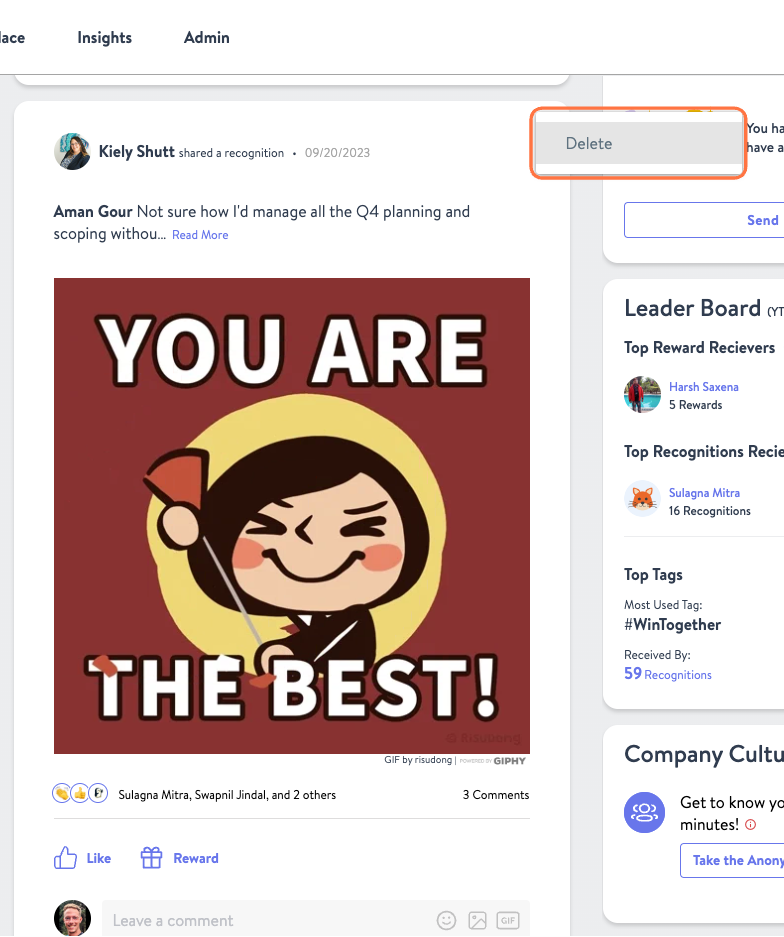Select Delete from the post menu

click(638, 143)
